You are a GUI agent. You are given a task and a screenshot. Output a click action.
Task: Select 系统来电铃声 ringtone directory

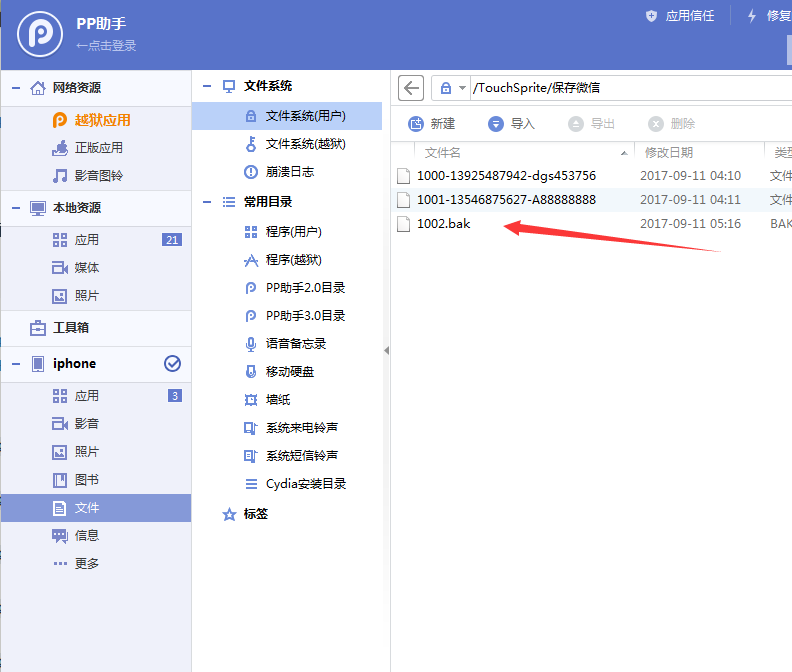pos(301,428)
